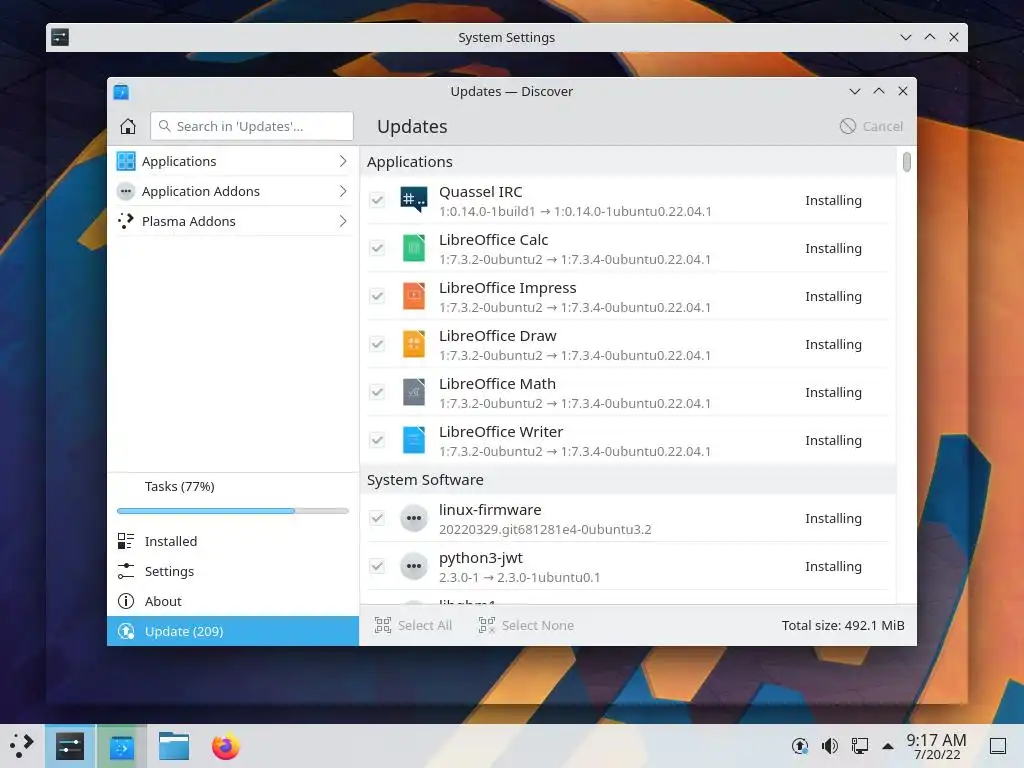1024x768 pixels.
Task: Open the updates notifier tray icon
Action: pos(799,746)
